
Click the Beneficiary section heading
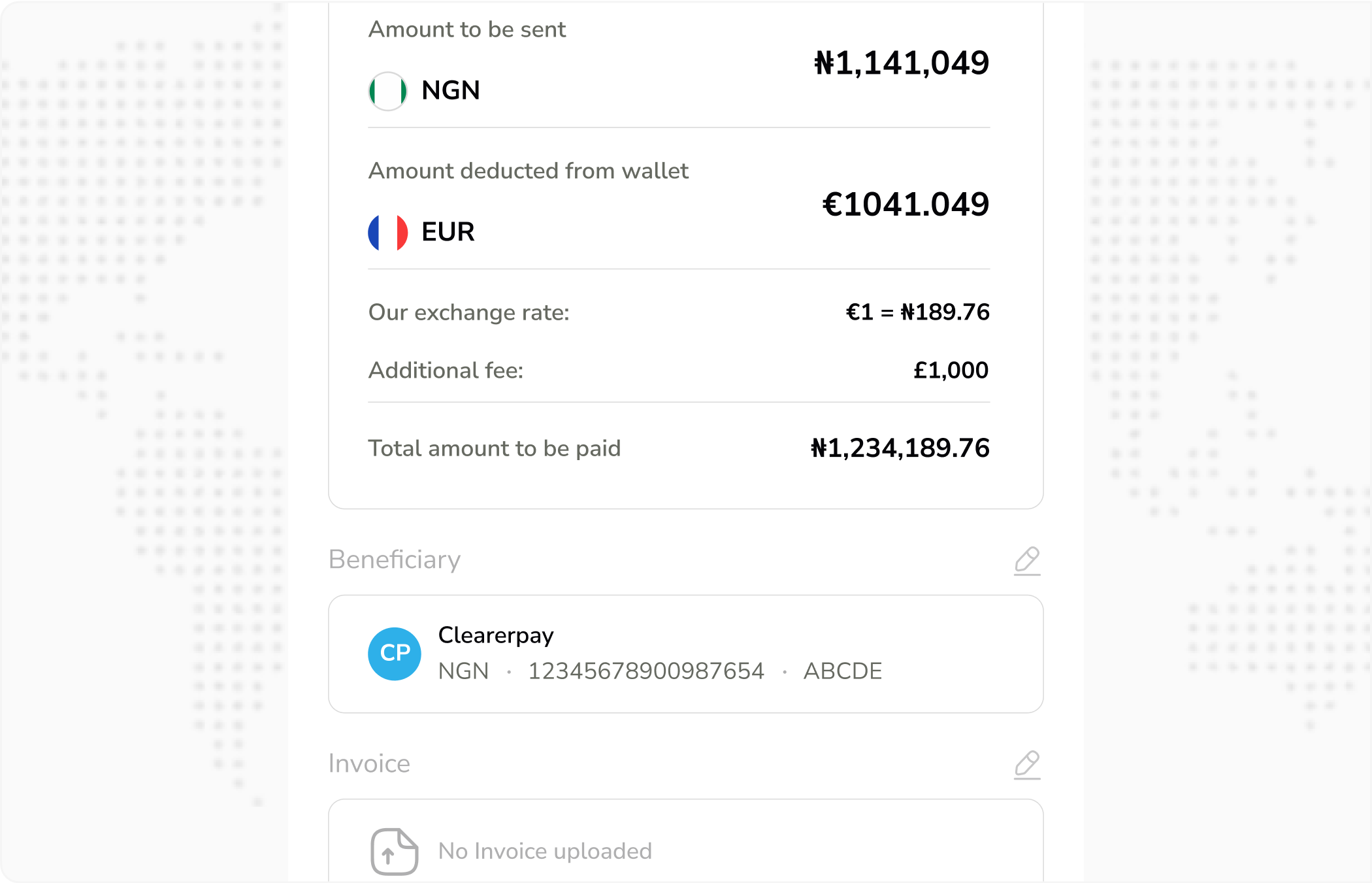click(395, 560)
